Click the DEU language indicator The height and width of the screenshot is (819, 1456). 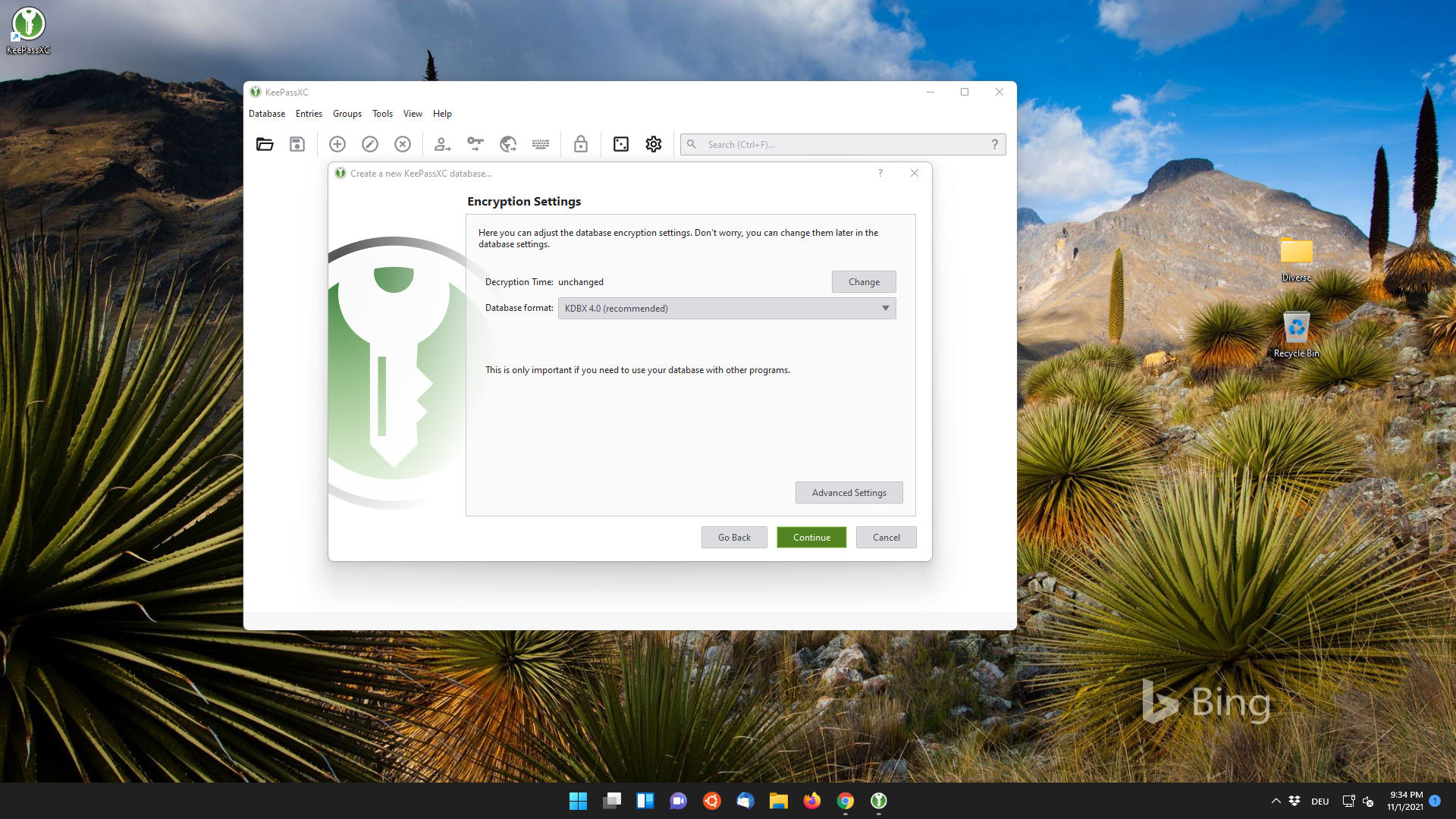(x=1320, y=802)
